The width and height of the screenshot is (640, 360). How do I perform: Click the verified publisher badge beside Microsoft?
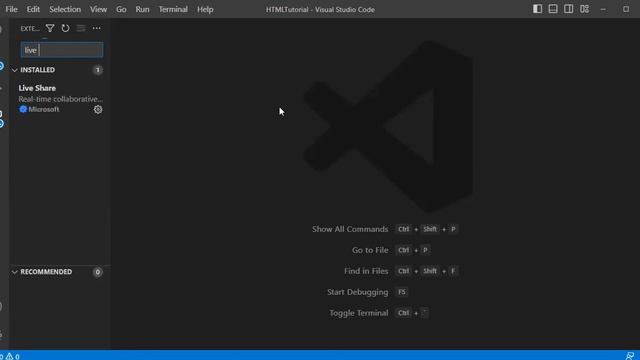[23, 109]
